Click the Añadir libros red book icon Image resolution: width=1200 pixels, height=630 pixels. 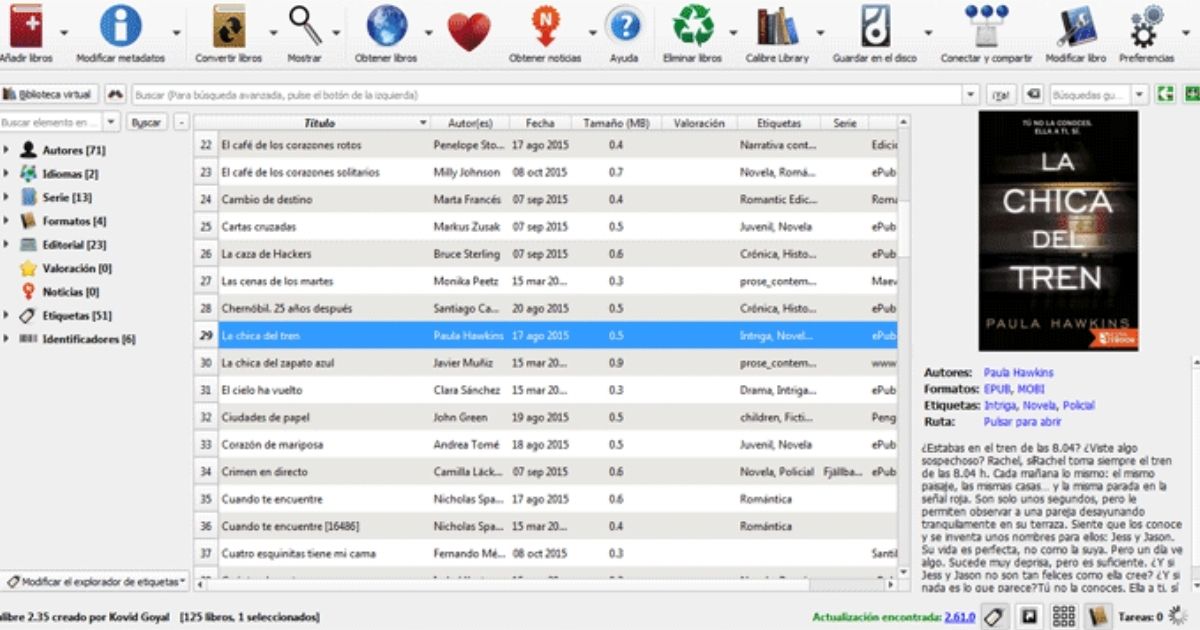(25, 27)
